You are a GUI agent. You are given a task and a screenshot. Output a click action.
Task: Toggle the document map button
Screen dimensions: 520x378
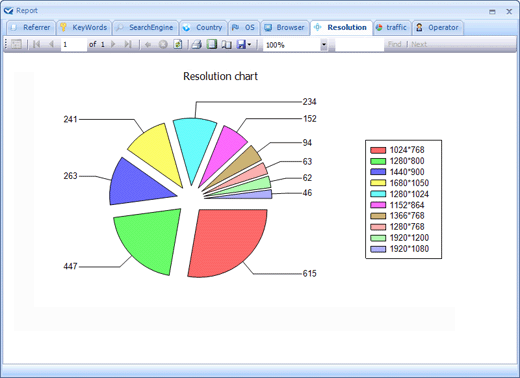point(16,44)
